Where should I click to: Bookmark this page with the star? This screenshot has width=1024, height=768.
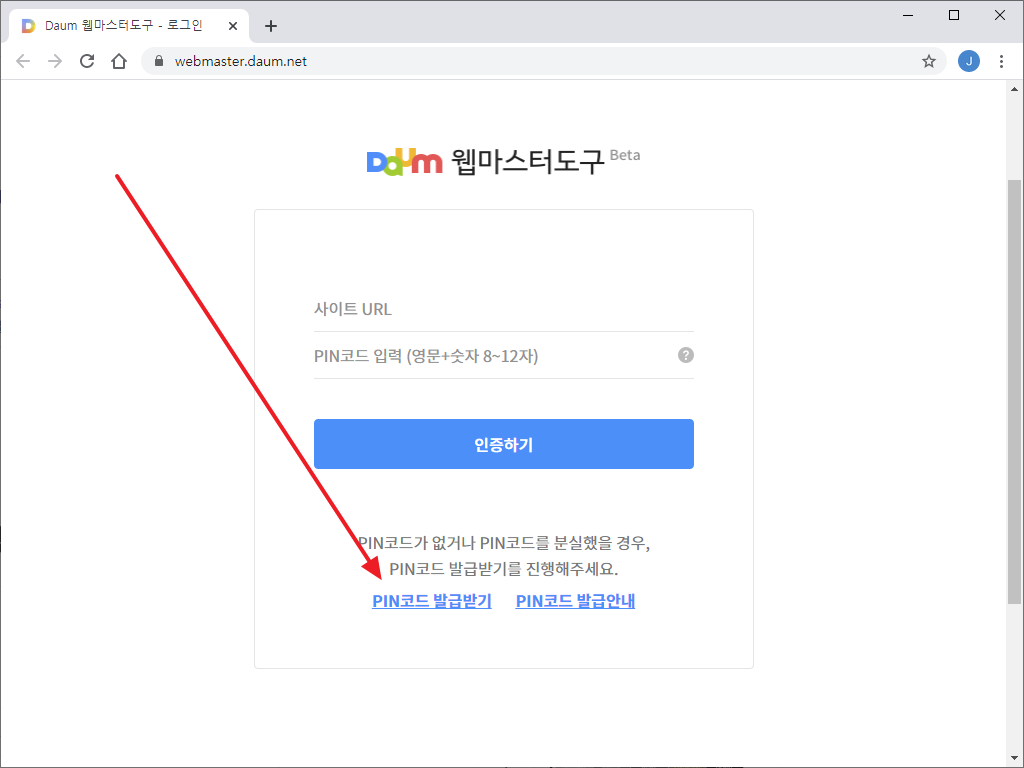[929, 61]
